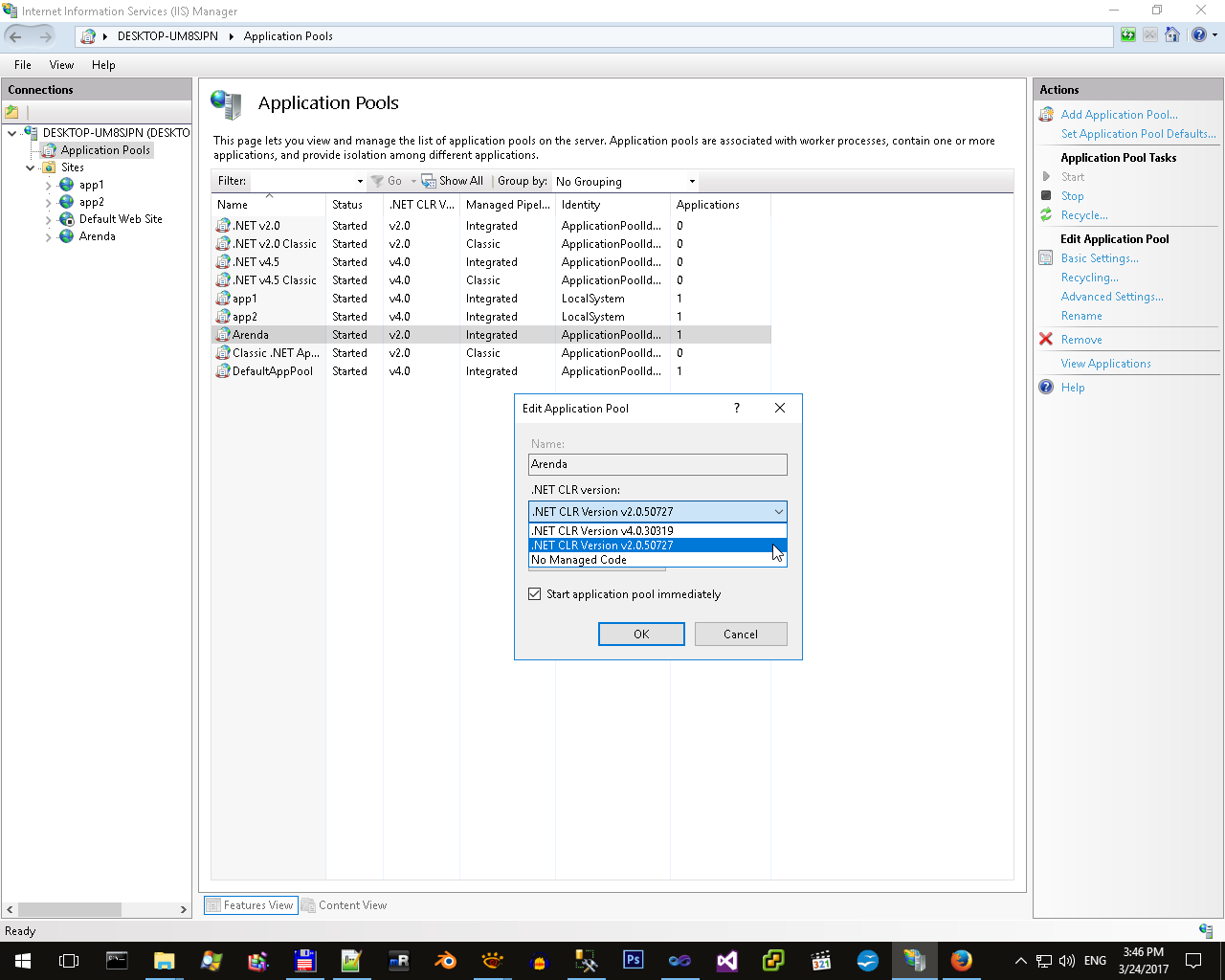Expand the Default Web Site node
The width and height of the screenshot is (1225, 980).
(49, 219)
